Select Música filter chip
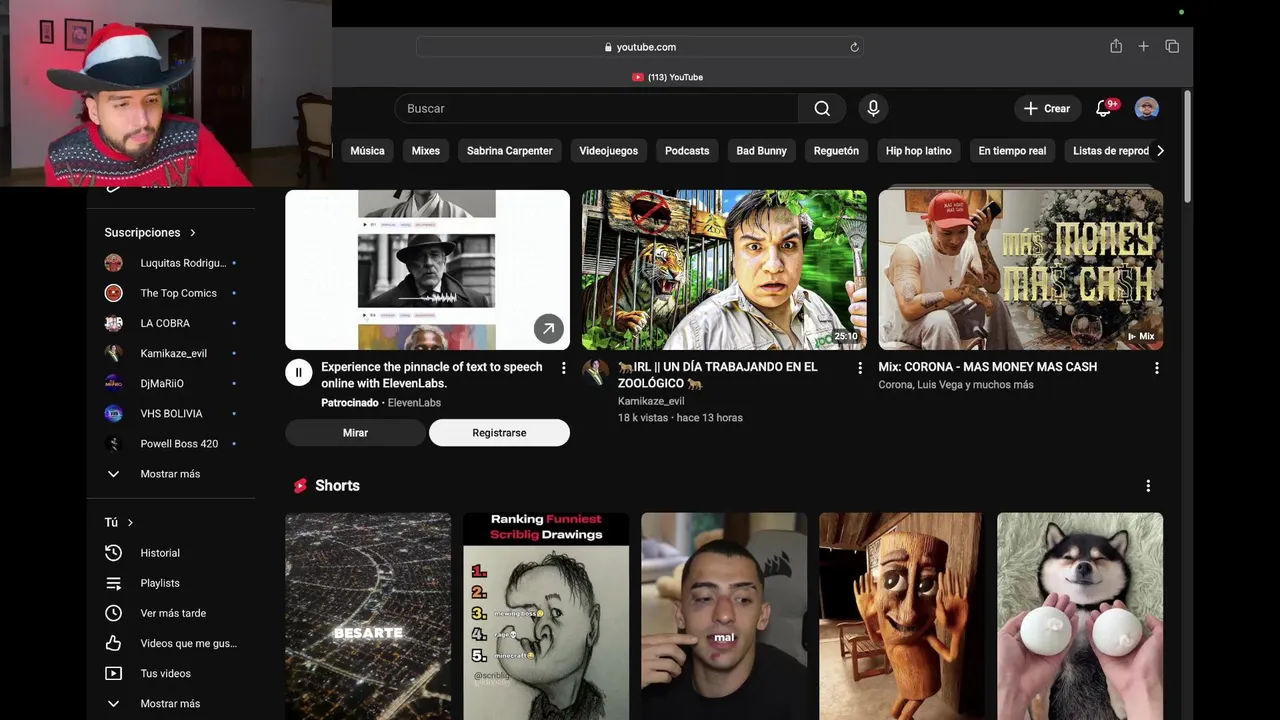 pos(367,151)
